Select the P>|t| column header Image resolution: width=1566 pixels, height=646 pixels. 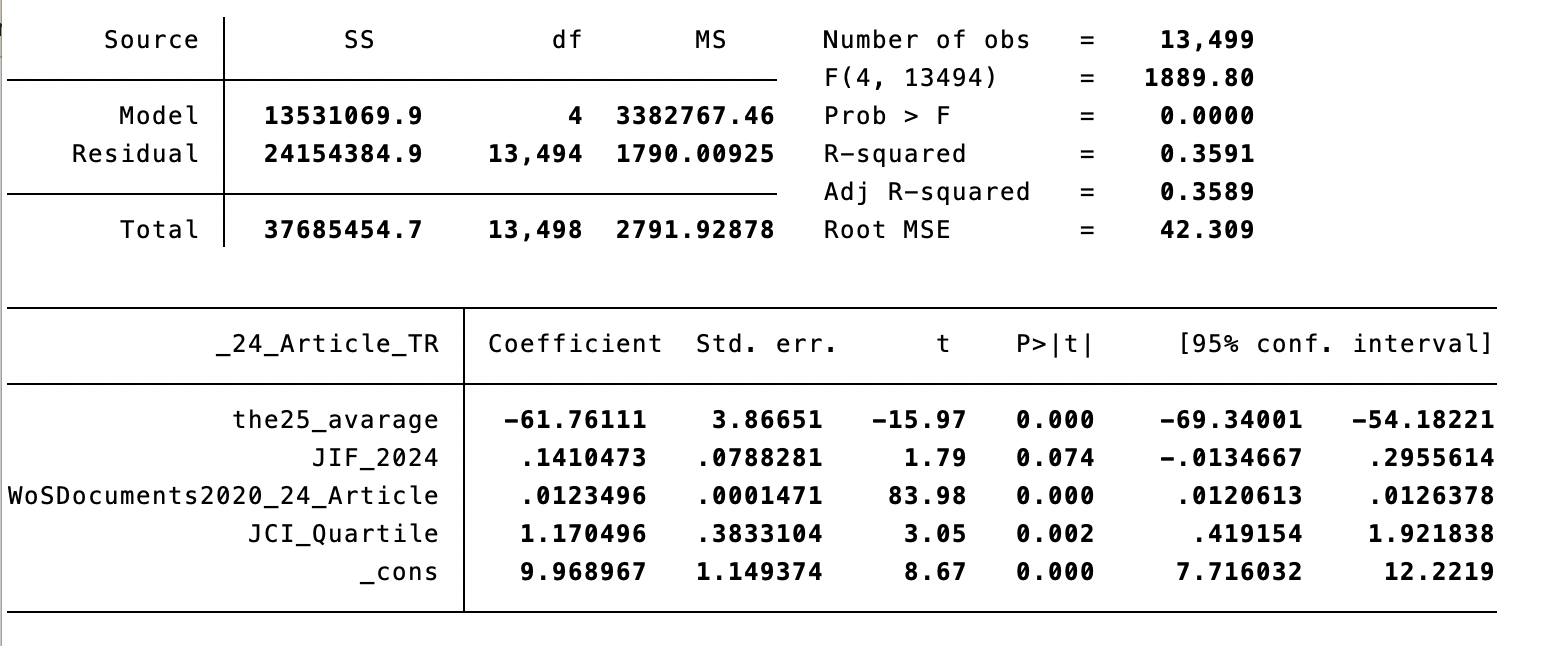(x=1055, y=345)
